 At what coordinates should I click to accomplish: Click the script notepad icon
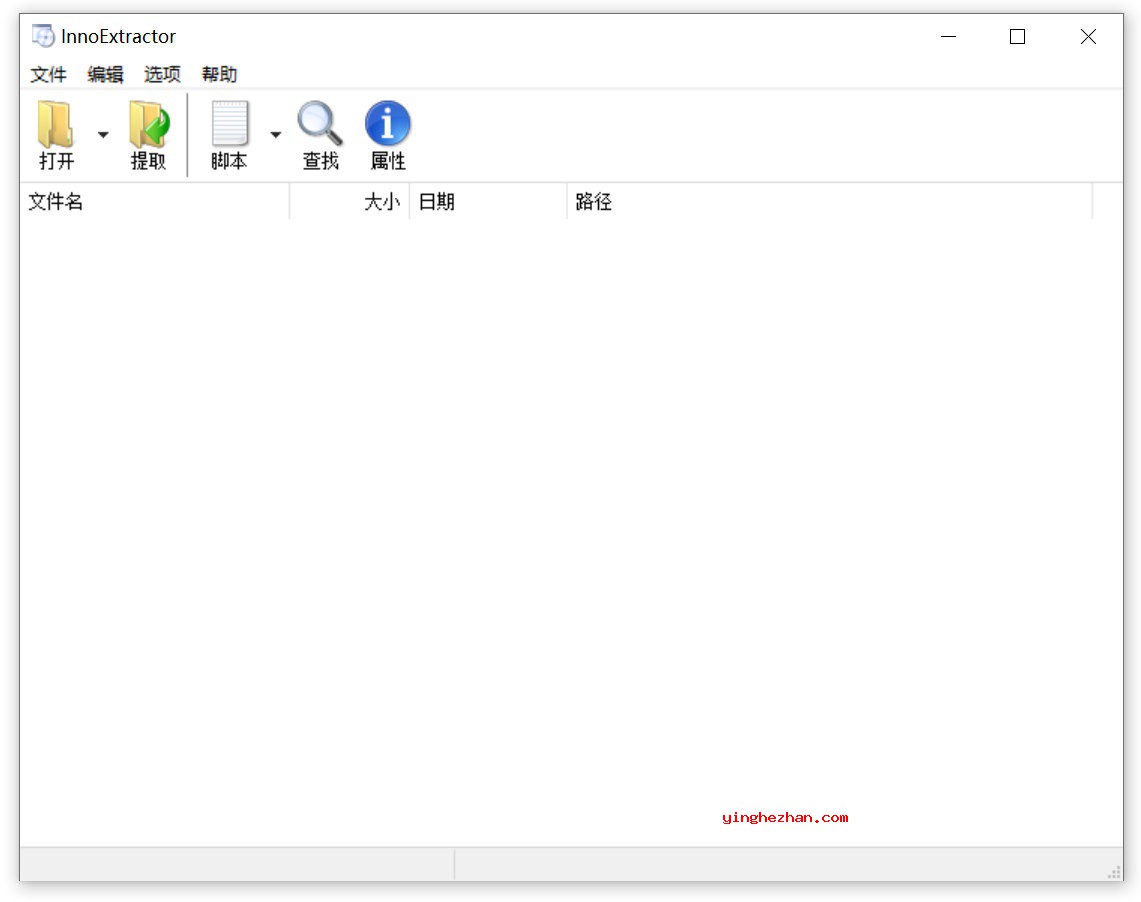[x=229, y=122]
